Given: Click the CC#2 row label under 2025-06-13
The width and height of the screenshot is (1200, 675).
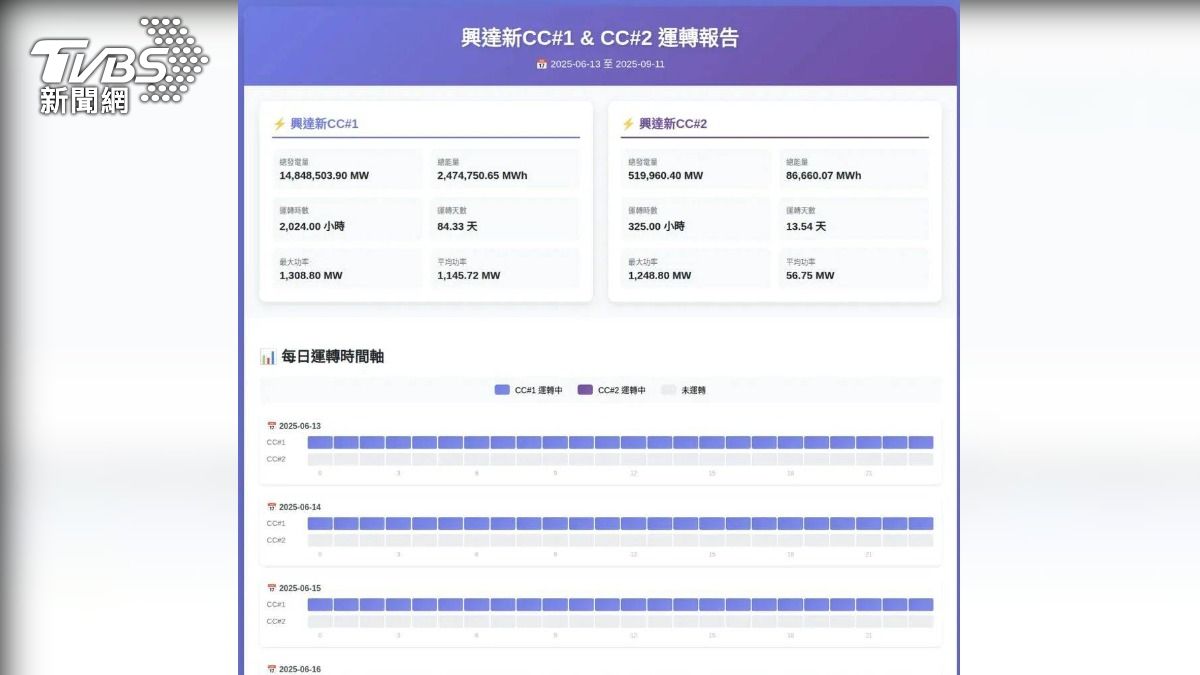Looking at the screenshot, I should (x=276, y=459).
